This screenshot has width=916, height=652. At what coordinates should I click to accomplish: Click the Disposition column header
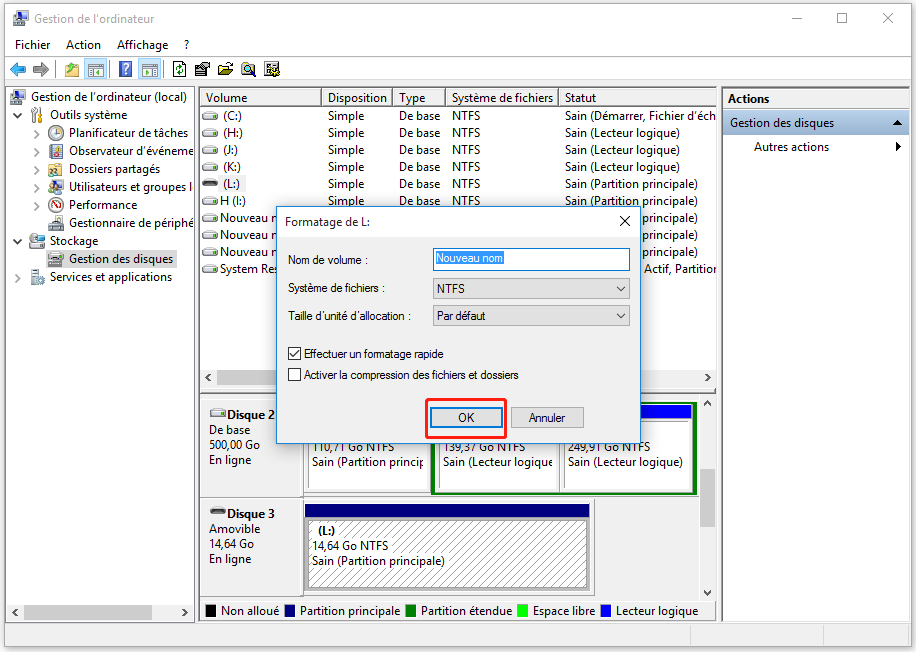(x=357, y=98)
